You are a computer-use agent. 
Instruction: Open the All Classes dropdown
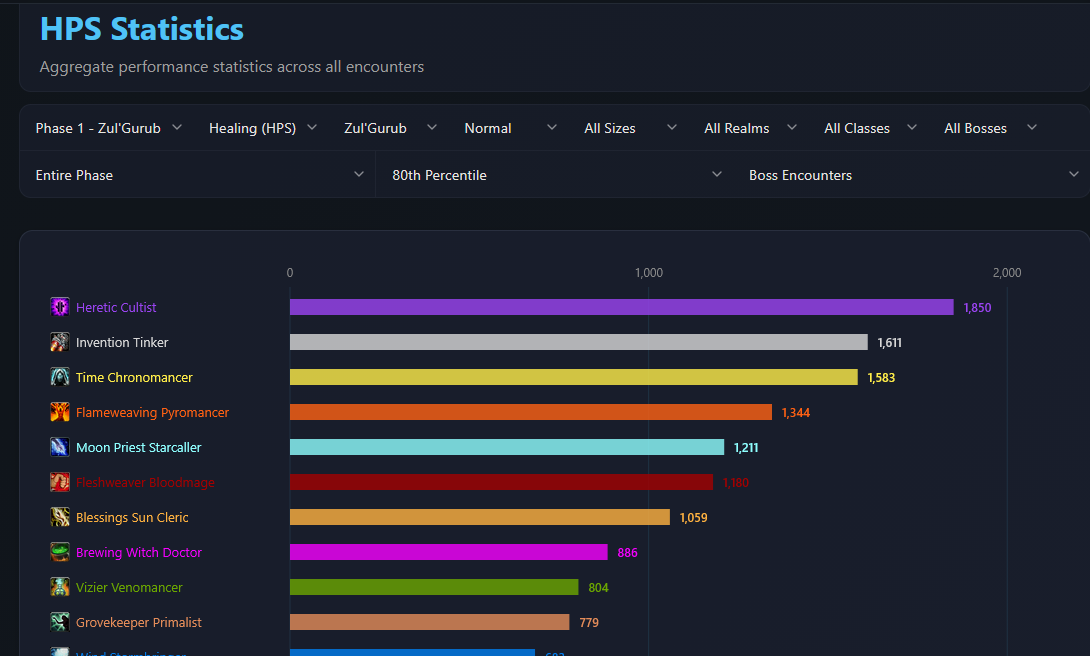870,128
